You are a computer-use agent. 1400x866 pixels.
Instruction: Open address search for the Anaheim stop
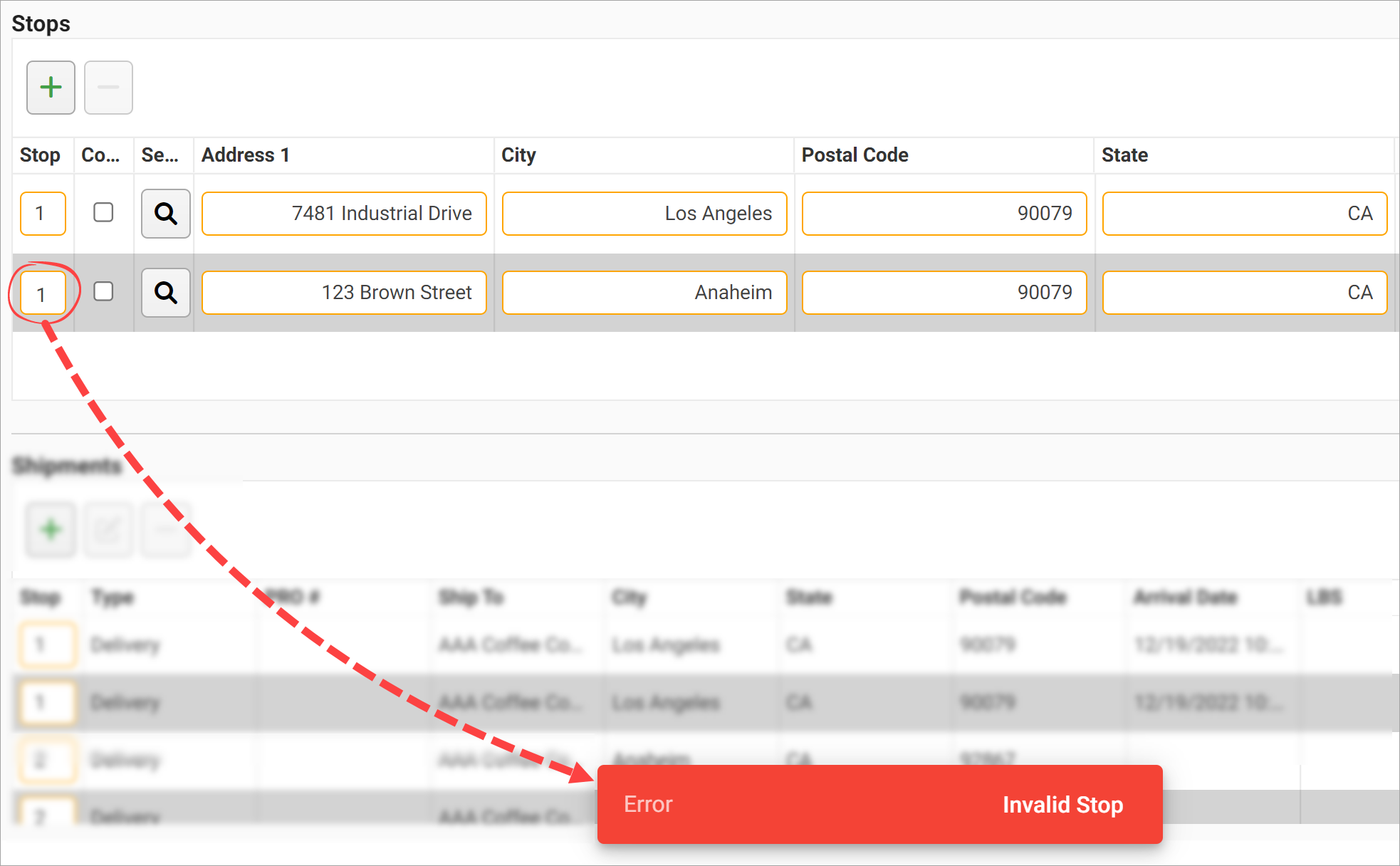point(165,292)
